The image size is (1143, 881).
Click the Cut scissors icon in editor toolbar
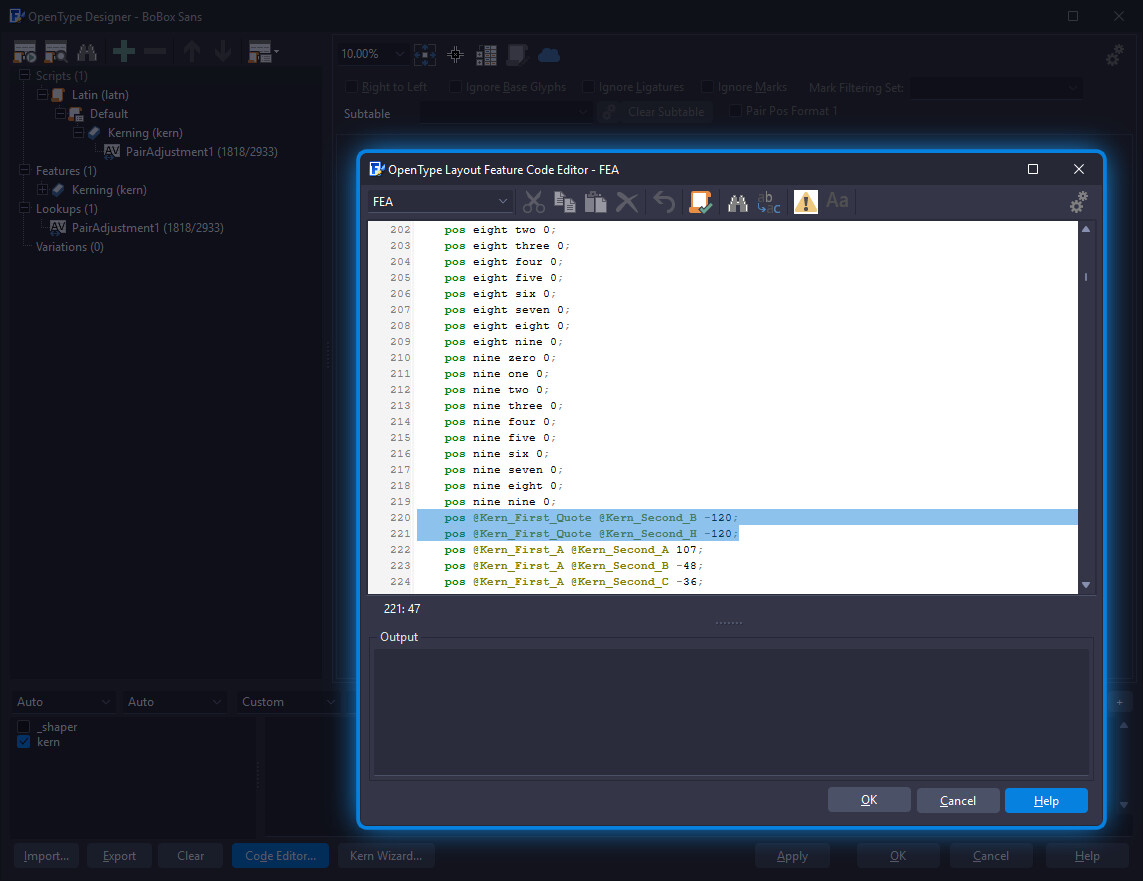coord(534,202)
